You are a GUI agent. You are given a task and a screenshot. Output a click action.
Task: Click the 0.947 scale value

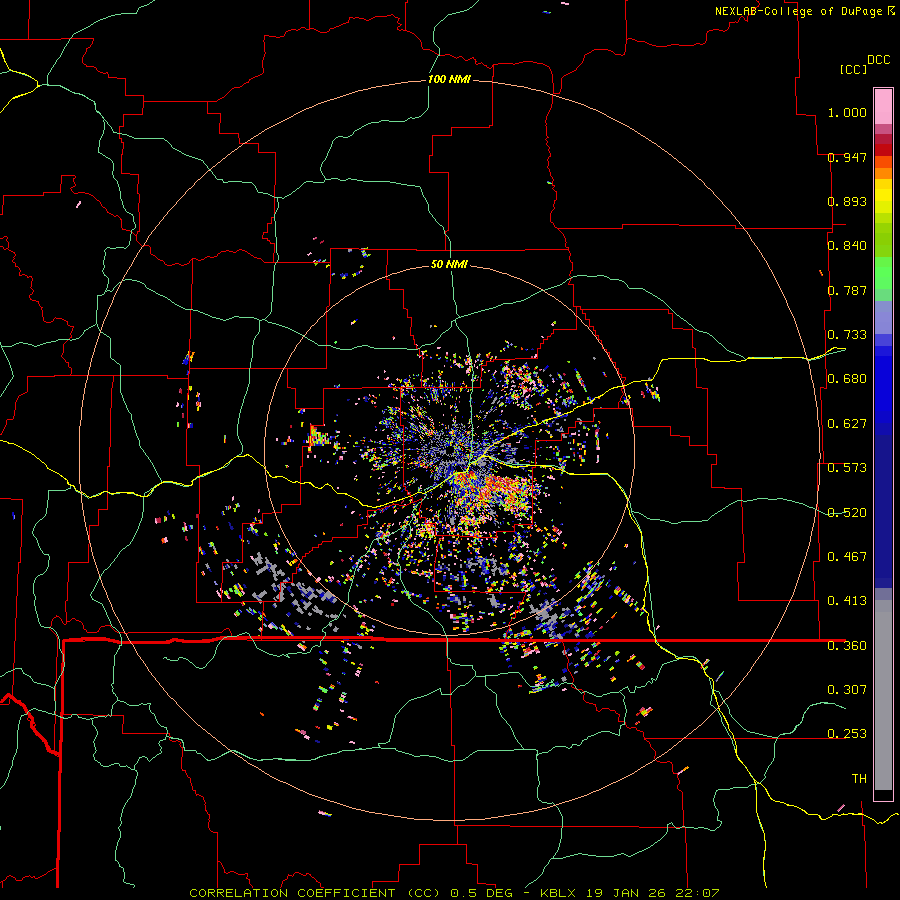[x=847, y=157]
